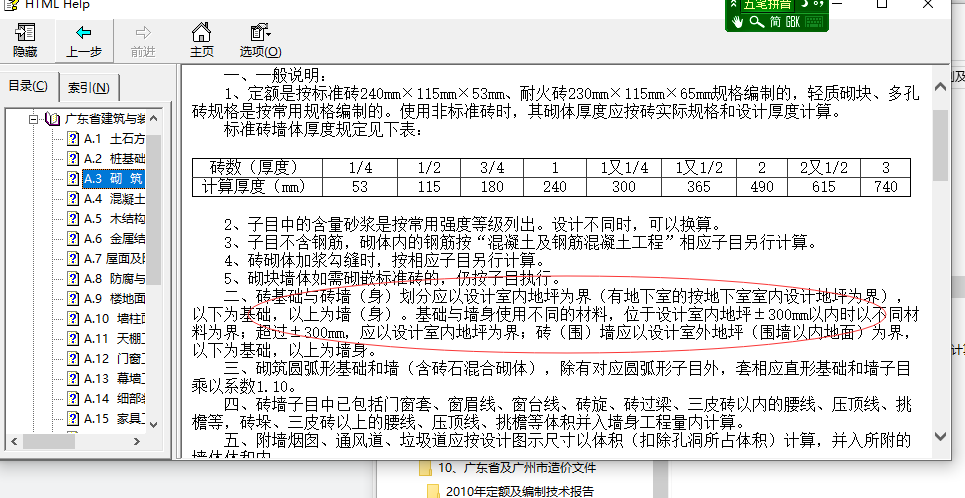
Task: Toggle IME half/full-width moon icon
Action: click(x=804, y=4)
